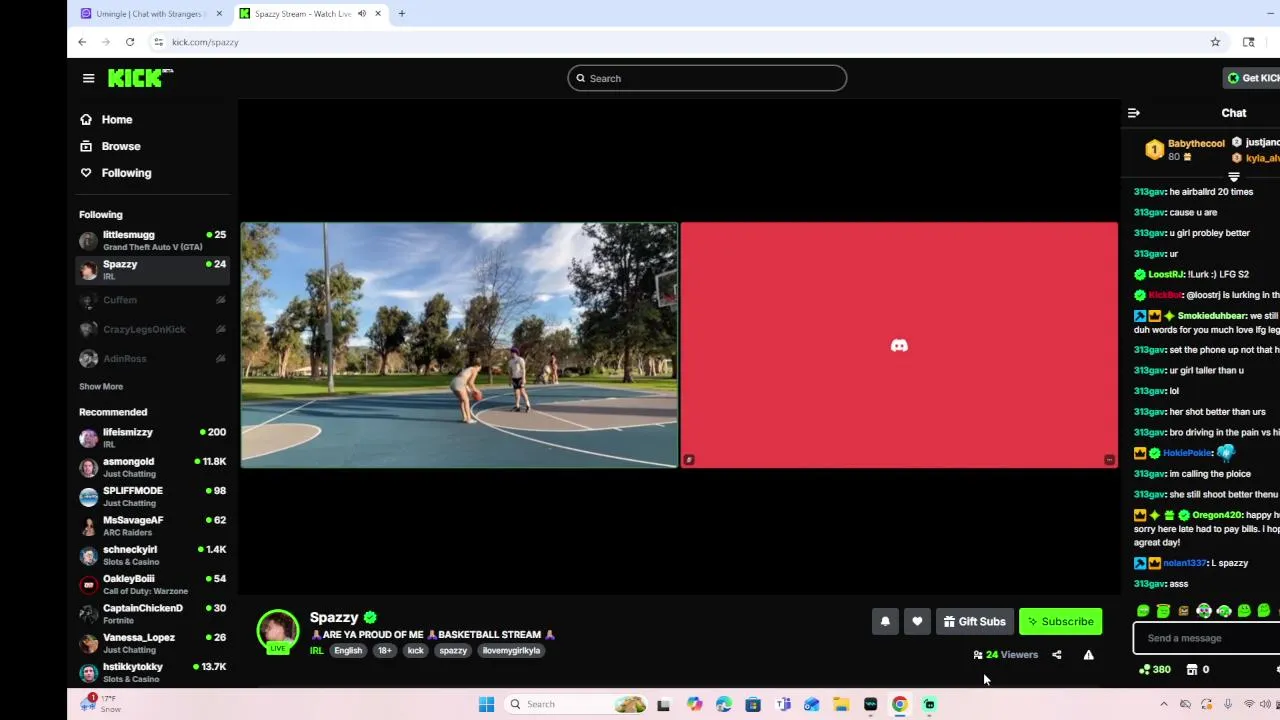1280x720 pixels.
Task: Share the stream via share icon
Action: pos(1056,655)
